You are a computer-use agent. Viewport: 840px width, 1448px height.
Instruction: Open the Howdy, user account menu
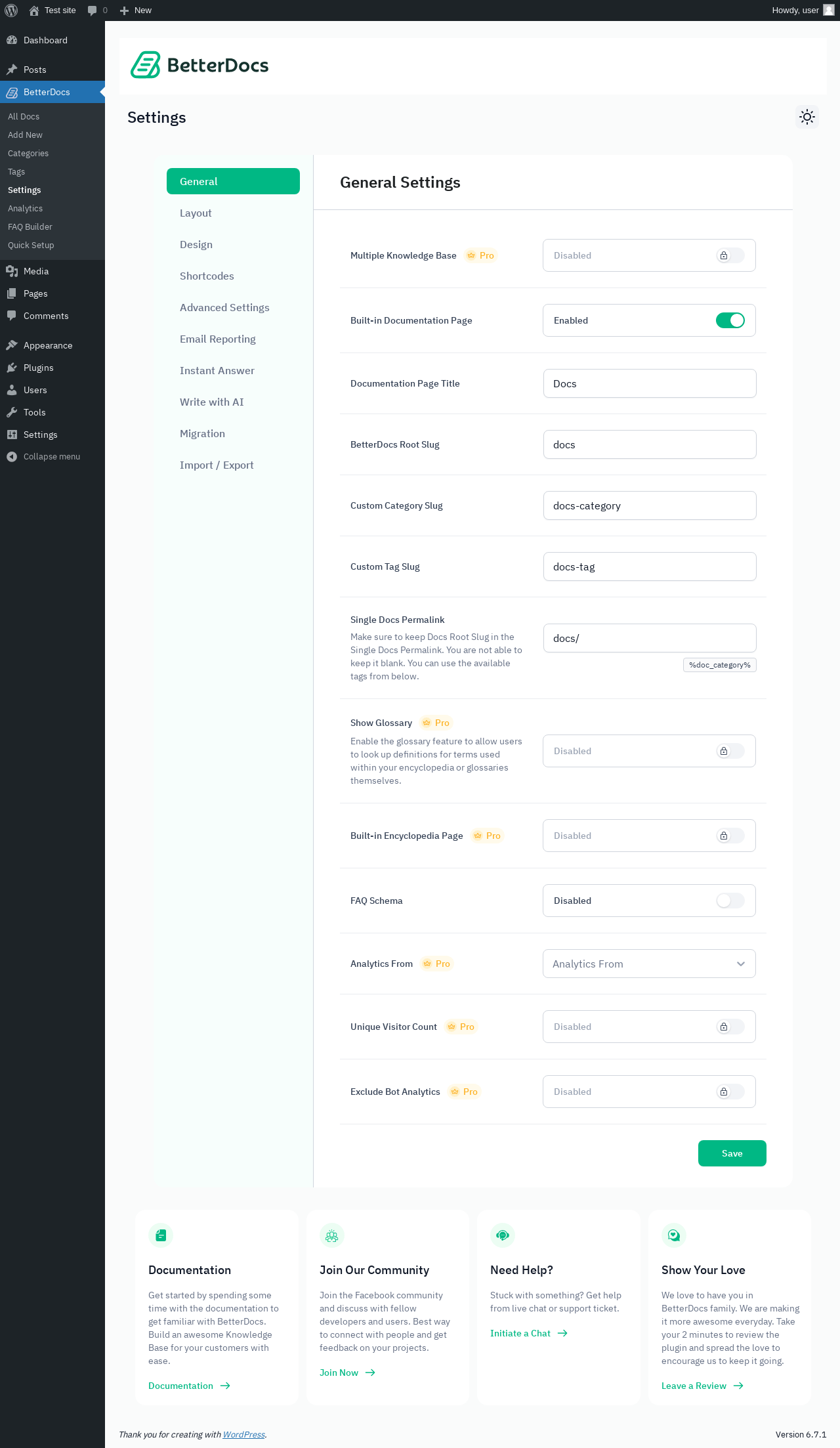802,11
